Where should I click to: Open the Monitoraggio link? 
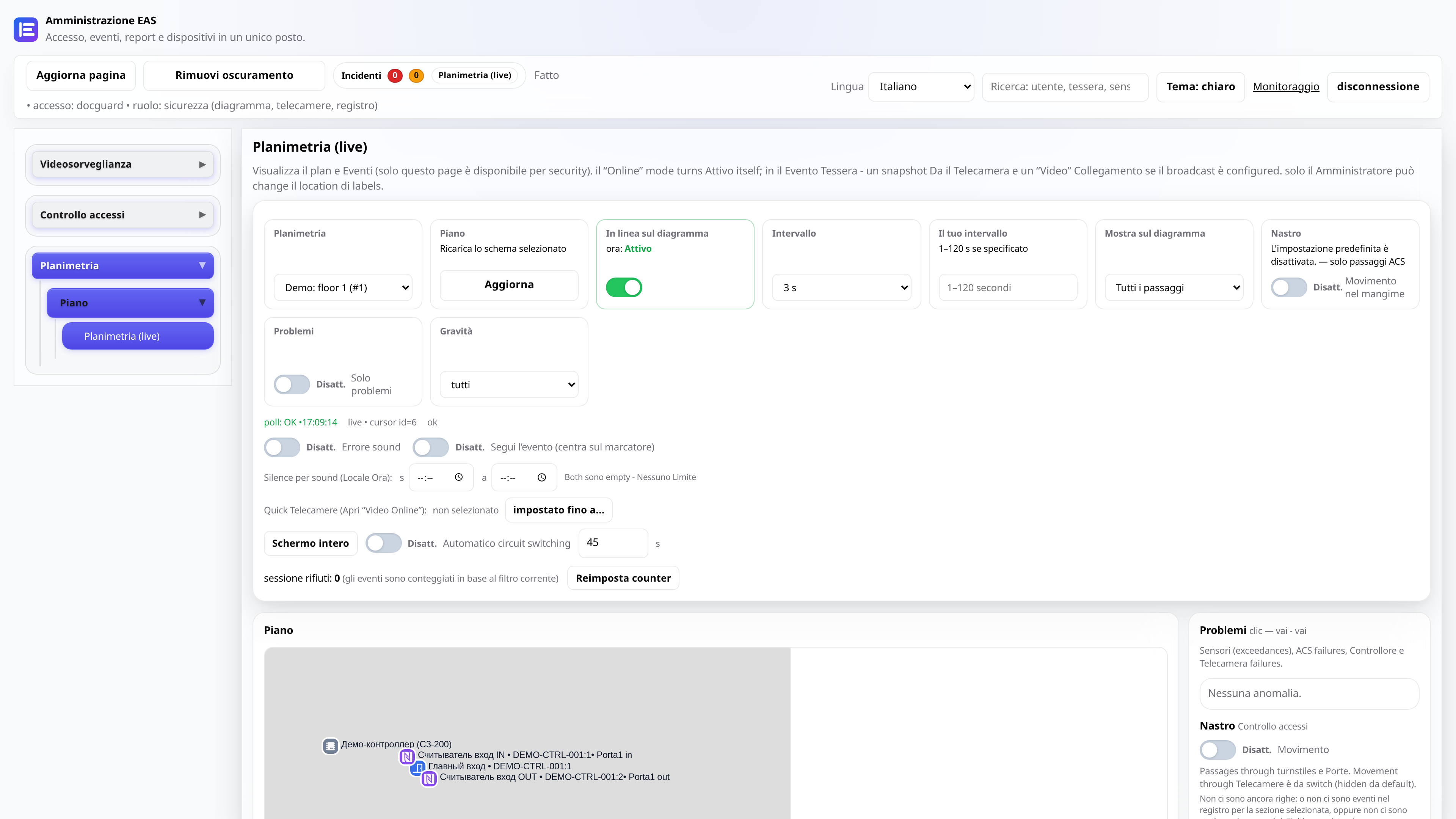point(1286,87)
